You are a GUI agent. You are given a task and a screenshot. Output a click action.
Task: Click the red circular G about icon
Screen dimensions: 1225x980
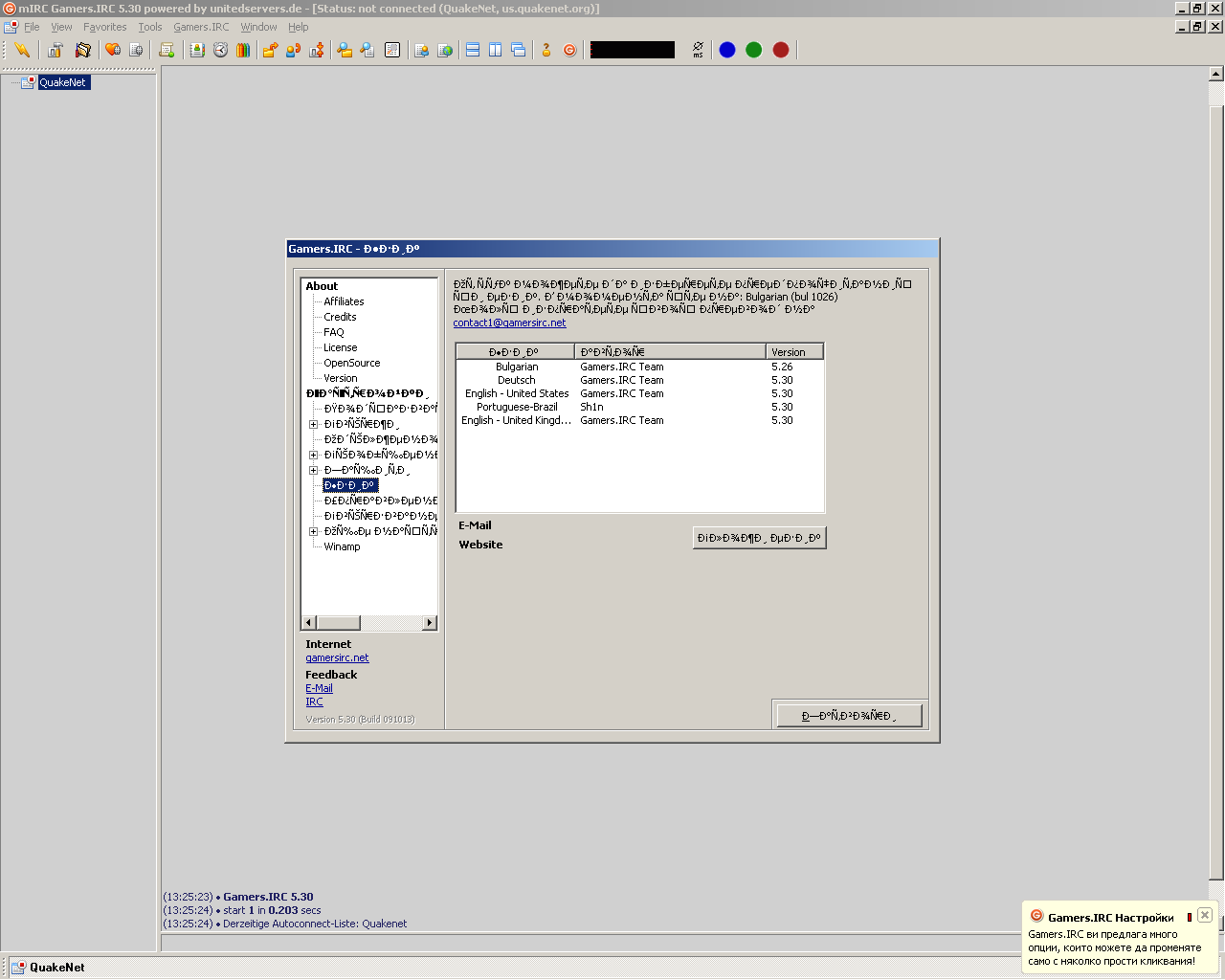pyautogui.click(x=569, y=50)
